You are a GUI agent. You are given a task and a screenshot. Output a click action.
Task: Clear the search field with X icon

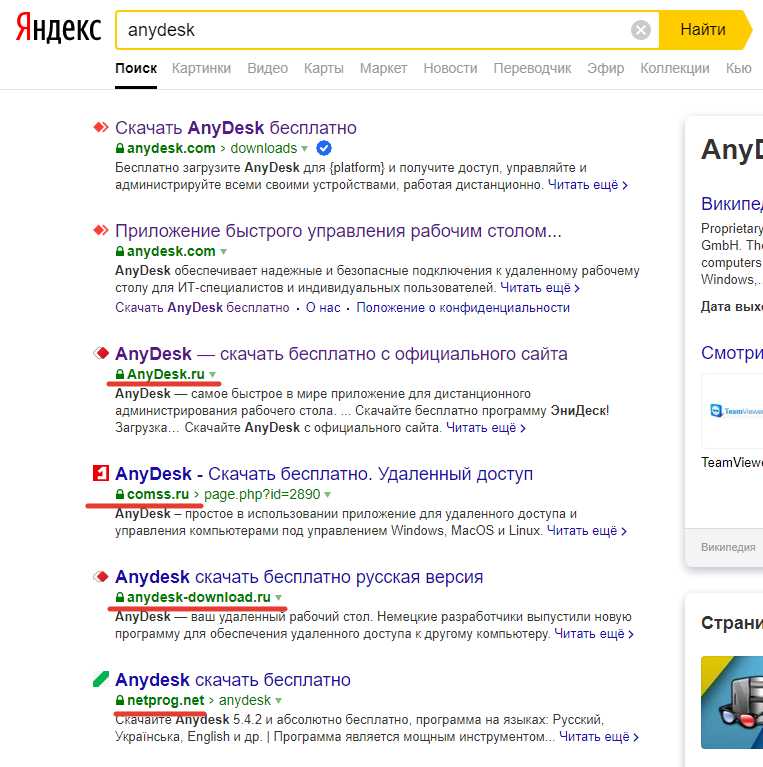(641, 30)
